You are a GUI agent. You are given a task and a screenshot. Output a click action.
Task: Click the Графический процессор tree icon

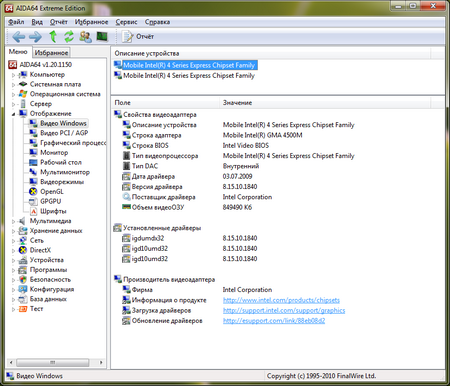pos(33,143)
